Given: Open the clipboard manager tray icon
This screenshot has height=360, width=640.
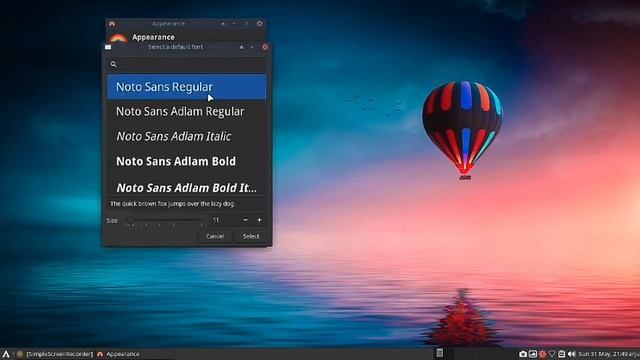Looking at the screenshot, I should tap(562, 354).
